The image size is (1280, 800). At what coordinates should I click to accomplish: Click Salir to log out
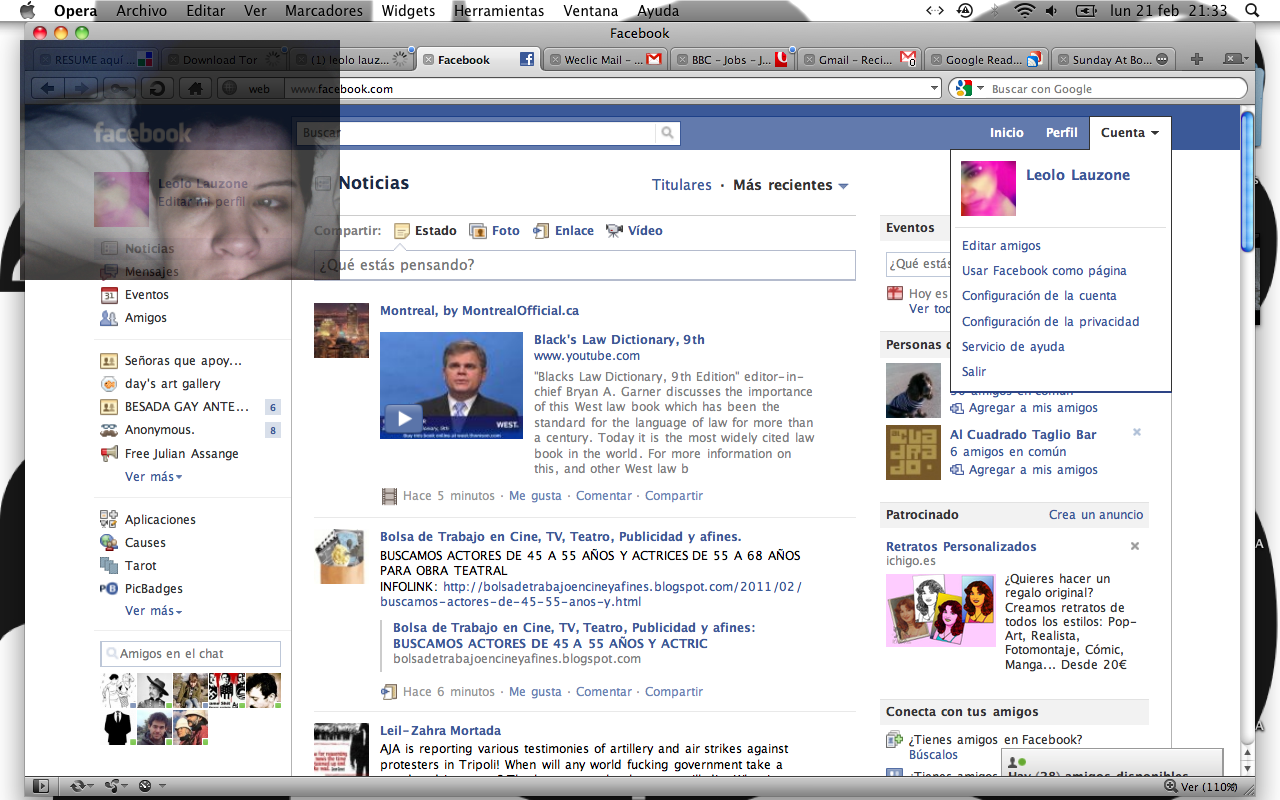click(974, 372)
